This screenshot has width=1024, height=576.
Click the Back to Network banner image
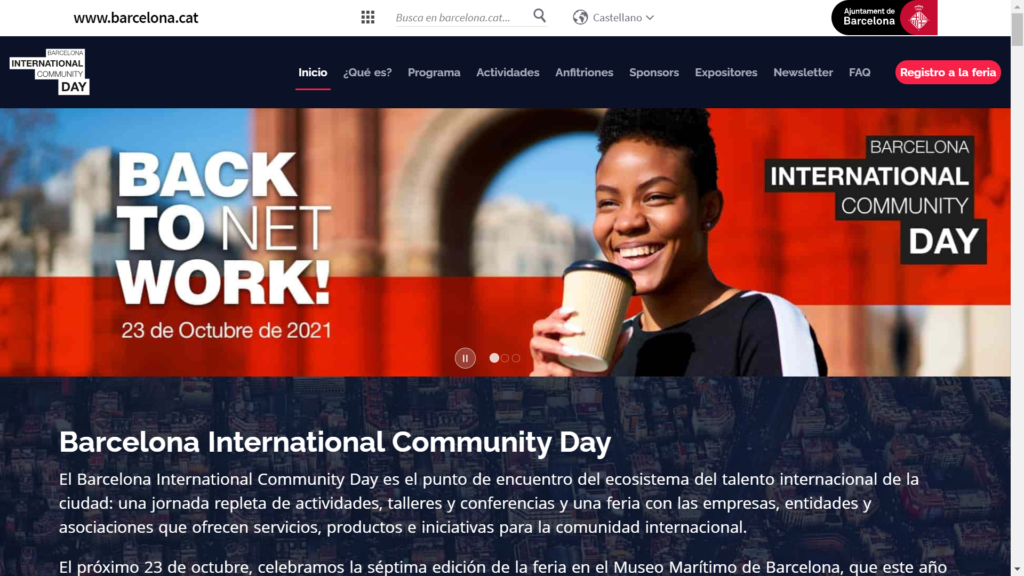505,242
